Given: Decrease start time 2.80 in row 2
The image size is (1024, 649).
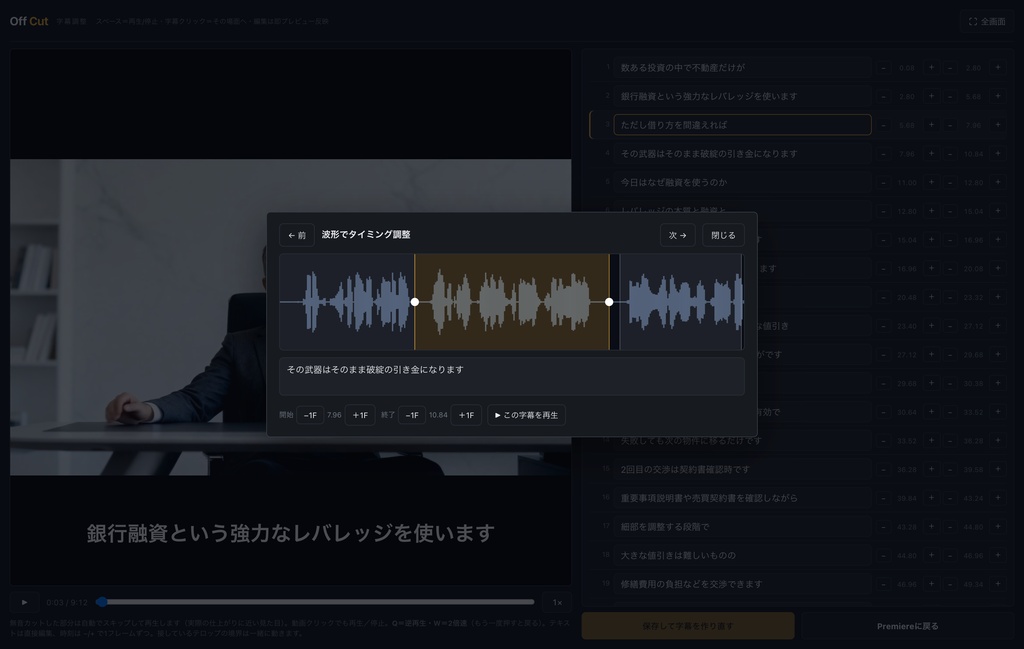Looking at the screenshot, I should 884,96.
